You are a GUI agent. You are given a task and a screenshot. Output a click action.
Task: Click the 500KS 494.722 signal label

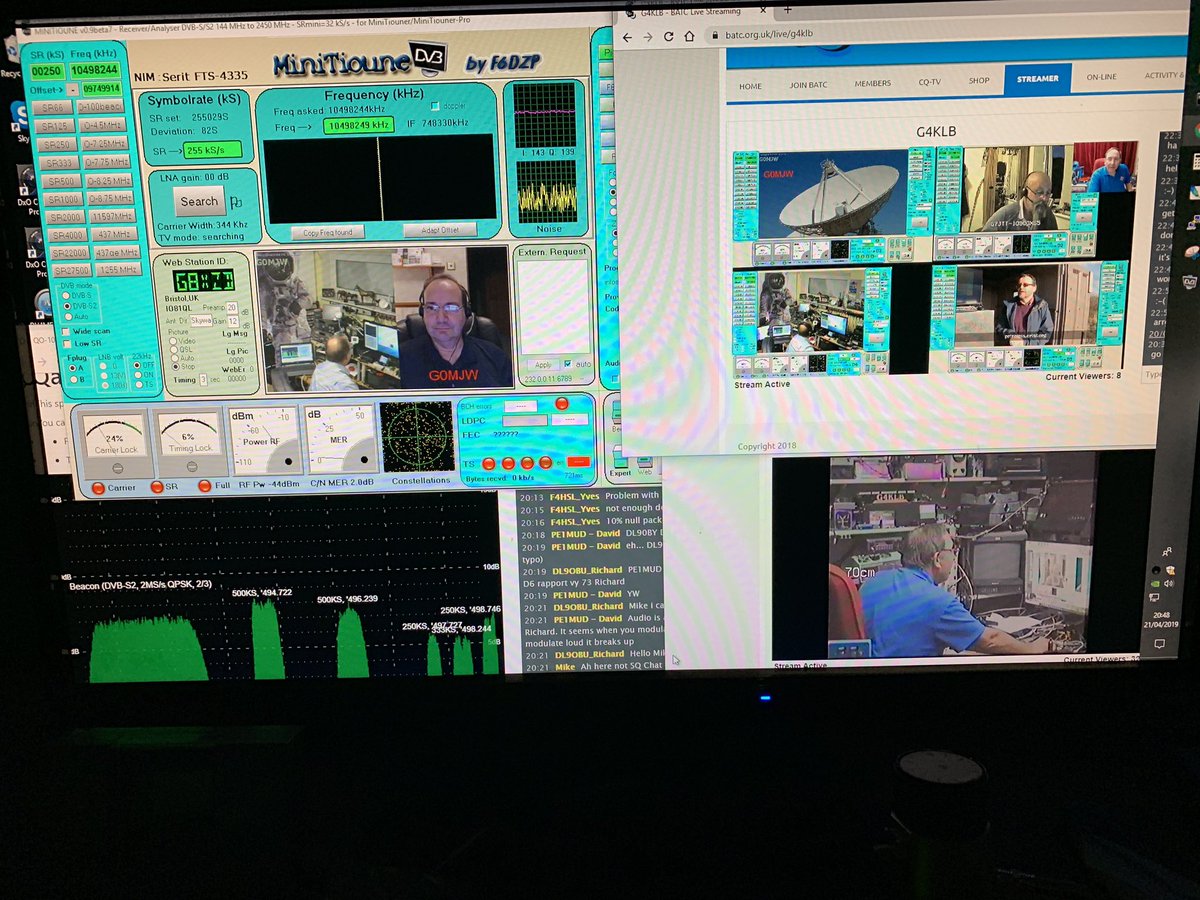click(x=262, y=593)
